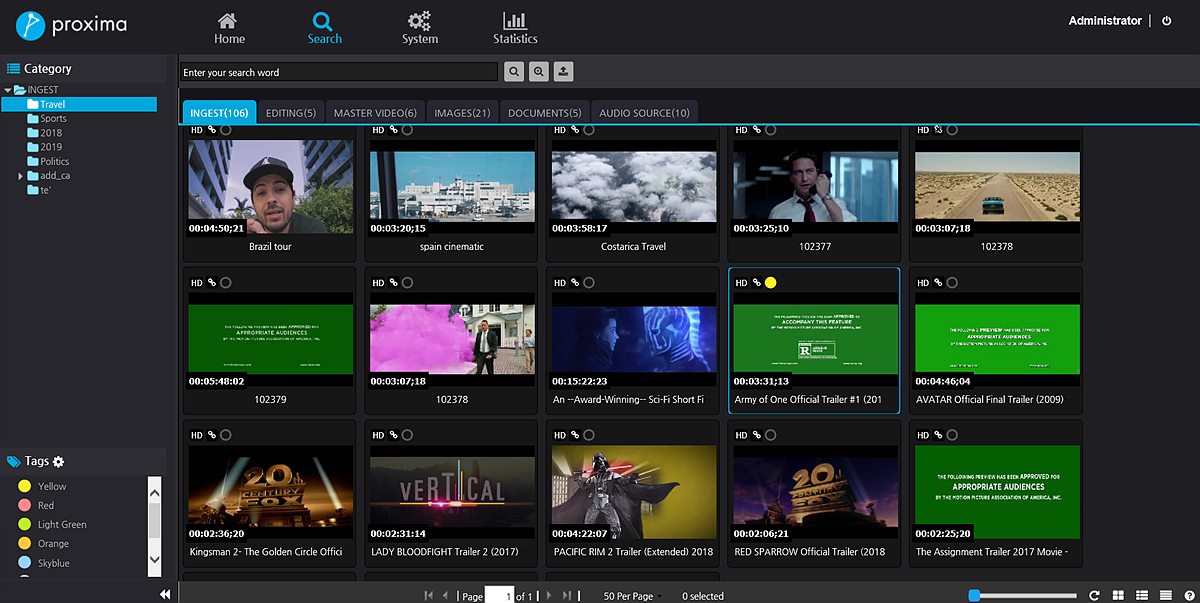Filter by the Light Green tag
This screenshot has width=1200, height=603.
[52, 525]
